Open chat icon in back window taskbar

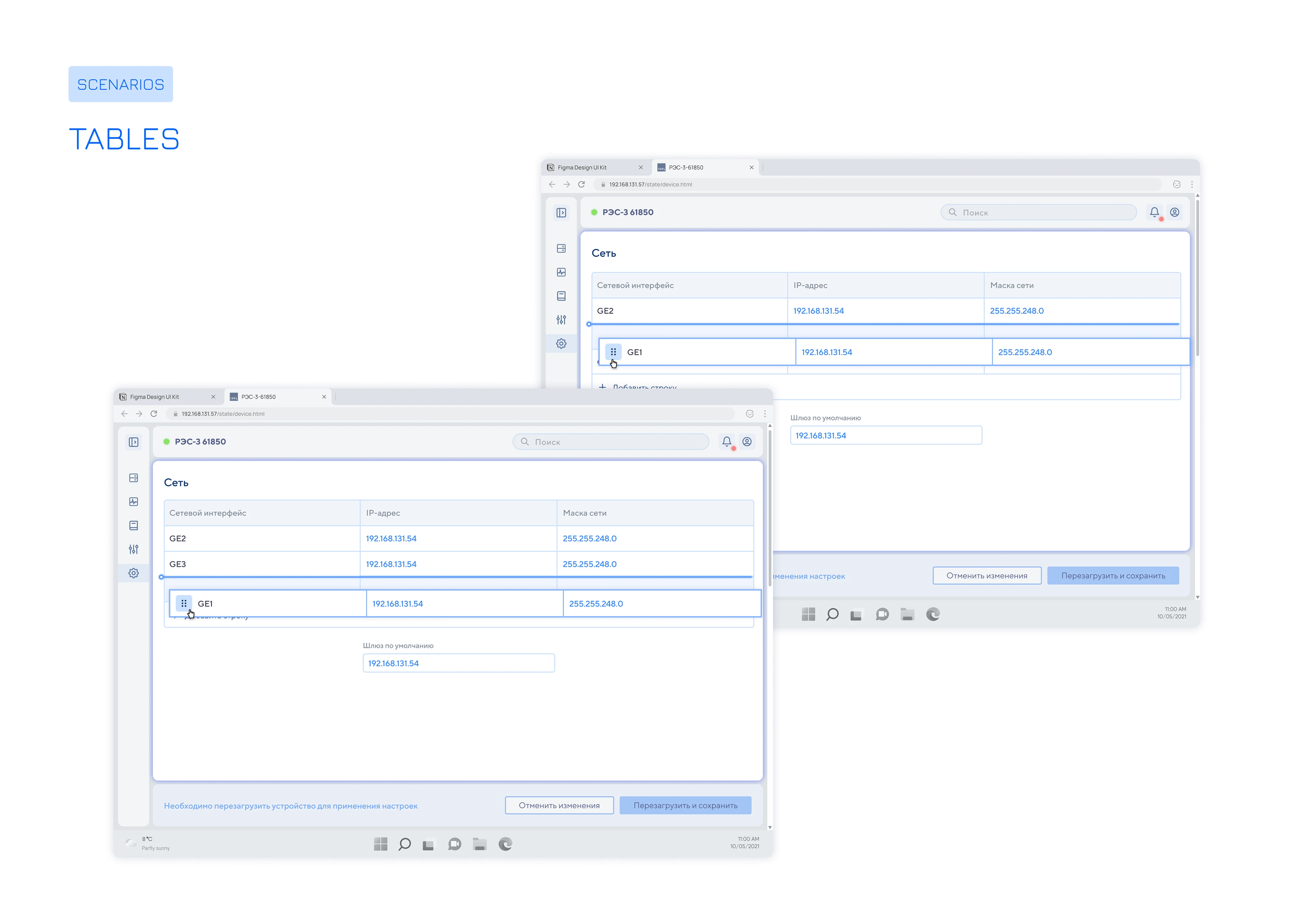[883, 615]
